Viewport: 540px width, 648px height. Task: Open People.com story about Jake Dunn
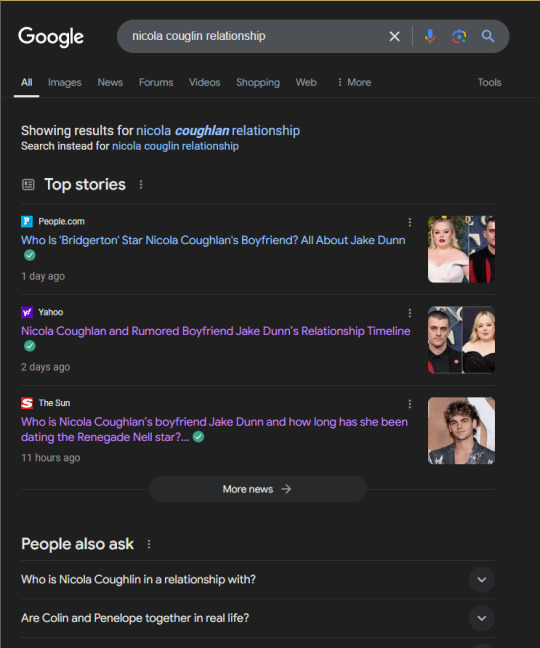coord(213,240)
